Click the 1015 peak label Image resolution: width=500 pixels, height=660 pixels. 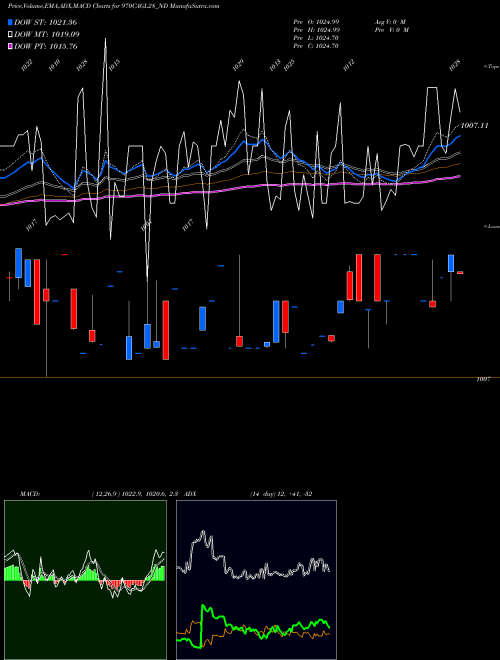(114, 65)
